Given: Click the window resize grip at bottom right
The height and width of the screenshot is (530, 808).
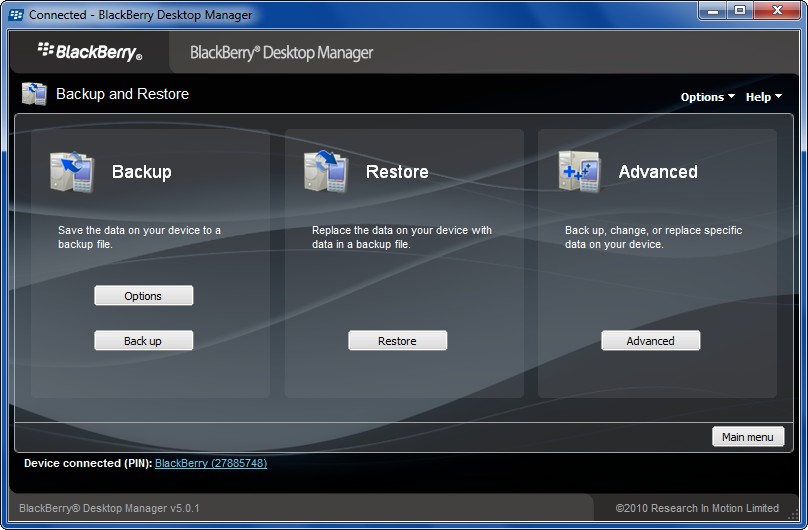Looking at the screenshot, I should tap(794, 515).
